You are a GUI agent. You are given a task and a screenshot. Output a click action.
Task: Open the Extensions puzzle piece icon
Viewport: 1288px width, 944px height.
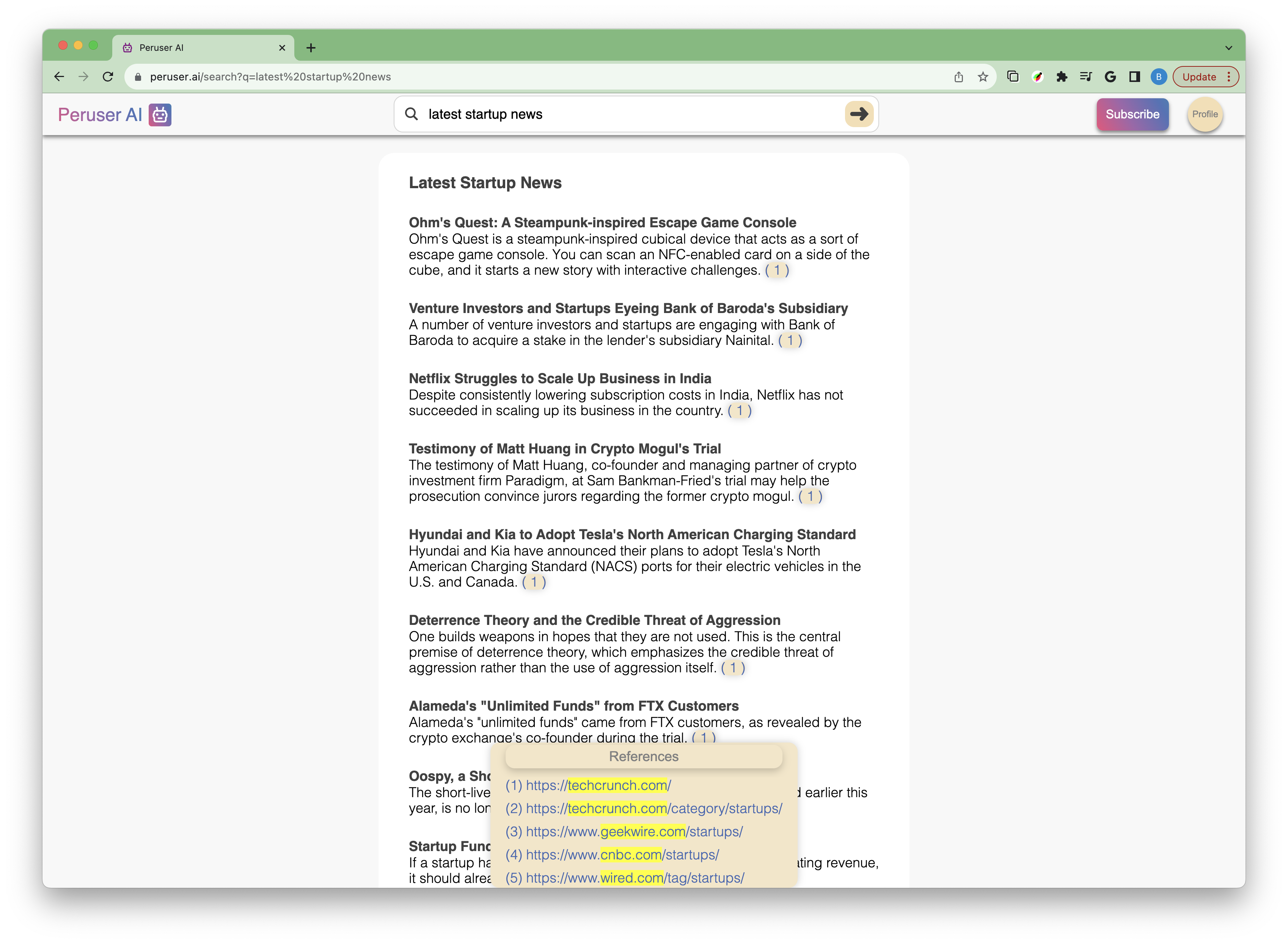(1062, 77)
